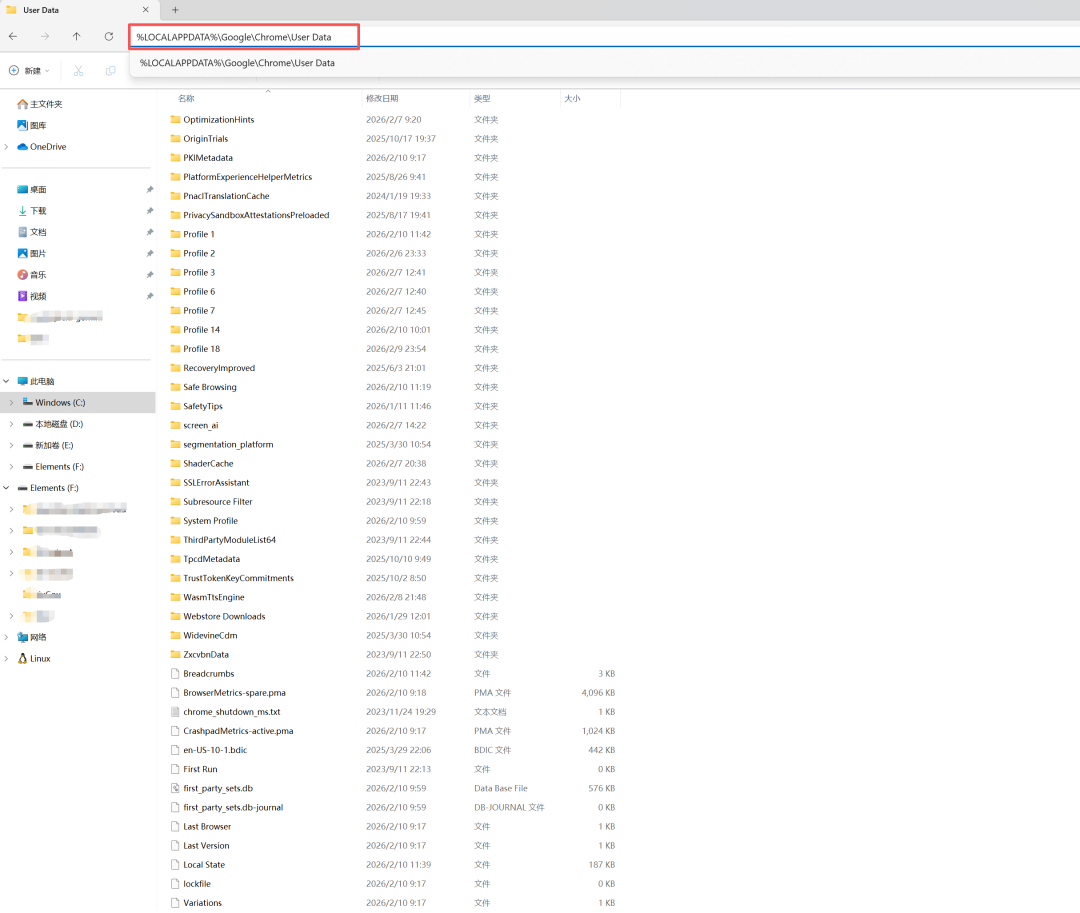The width and height of the screenshot is (1080, 913).
Task: Select the en-US-10-1.bdic file
Action: pos(216,750)
